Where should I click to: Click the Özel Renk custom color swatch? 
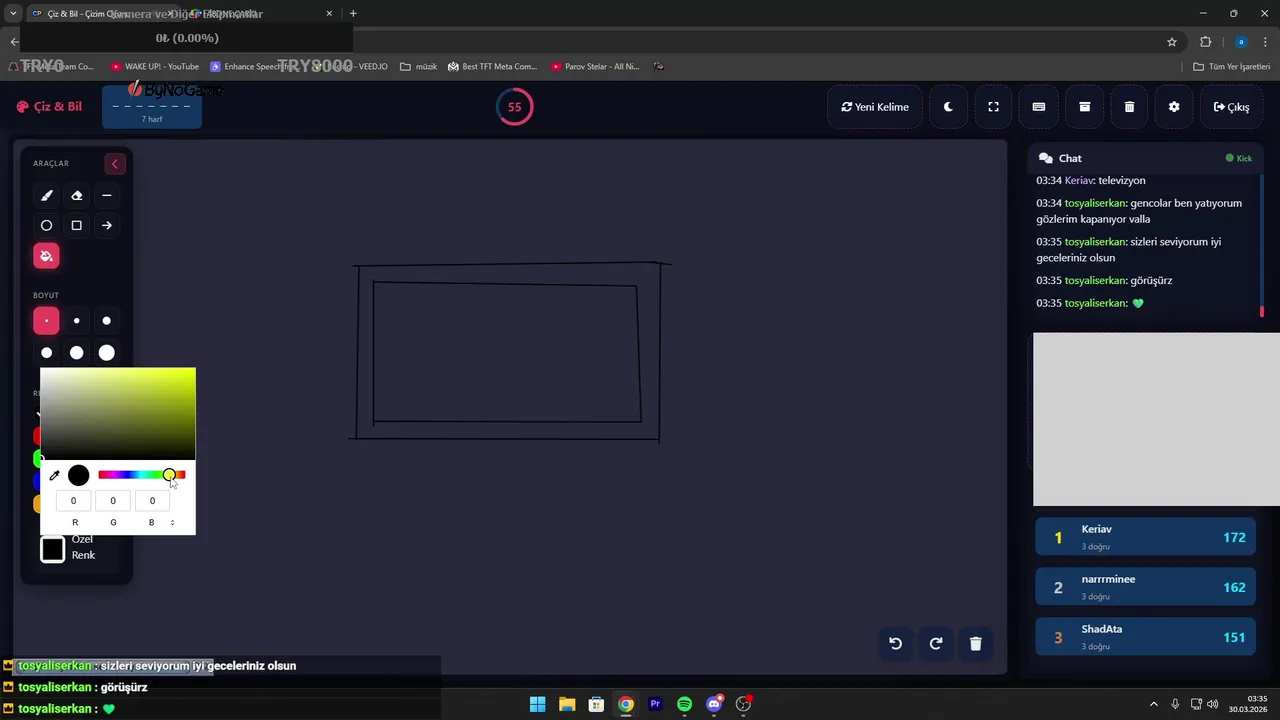(x=52, y=549)
